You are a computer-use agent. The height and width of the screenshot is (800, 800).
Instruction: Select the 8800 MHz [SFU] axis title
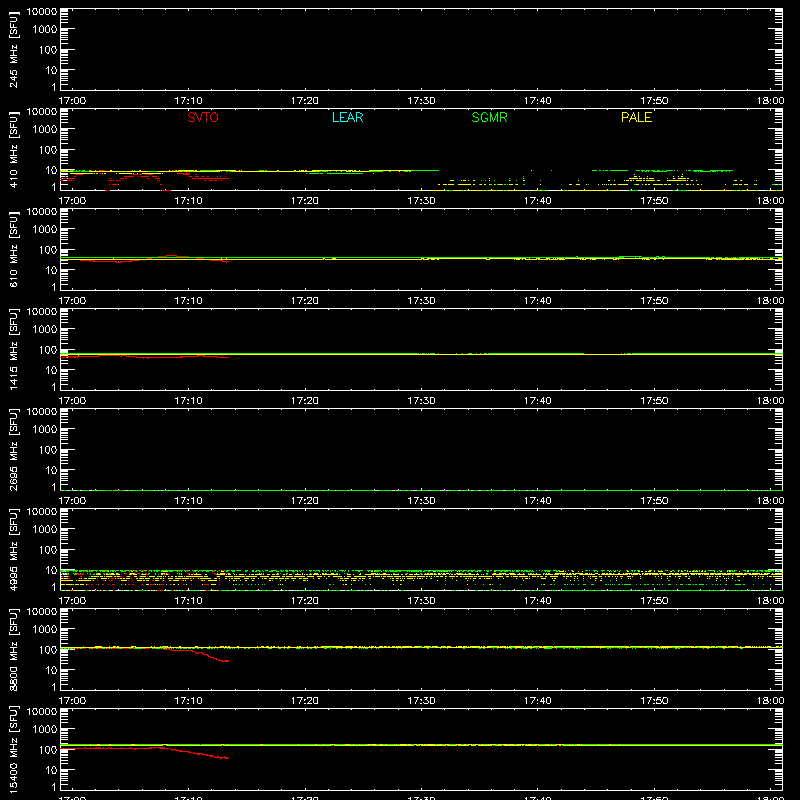(x=13, y=649)
